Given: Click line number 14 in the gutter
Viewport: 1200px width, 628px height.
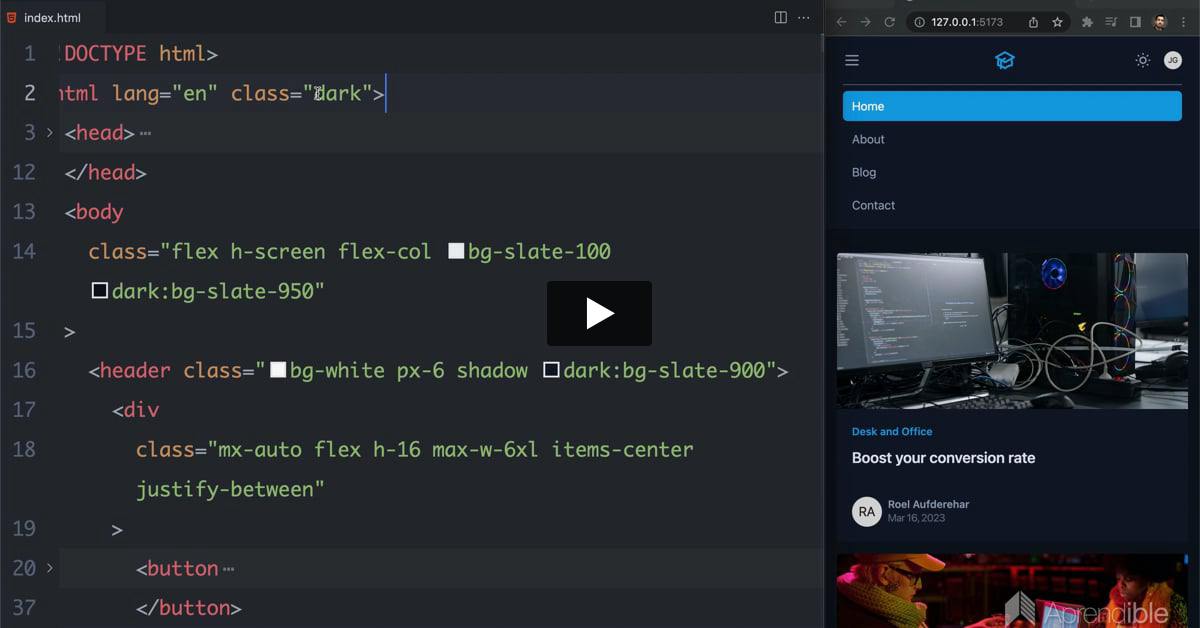Looking at the screenshot, I should coord(24,251).
